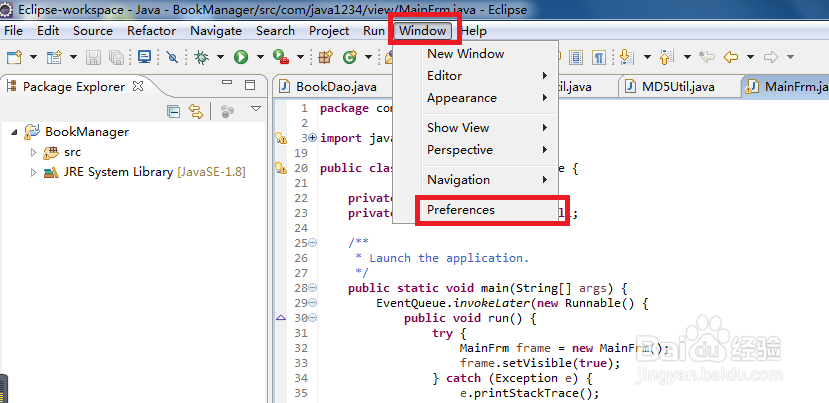The image size is (829, 403).
Task: Click the Last Edit Location icon
Action: (707, 57)
